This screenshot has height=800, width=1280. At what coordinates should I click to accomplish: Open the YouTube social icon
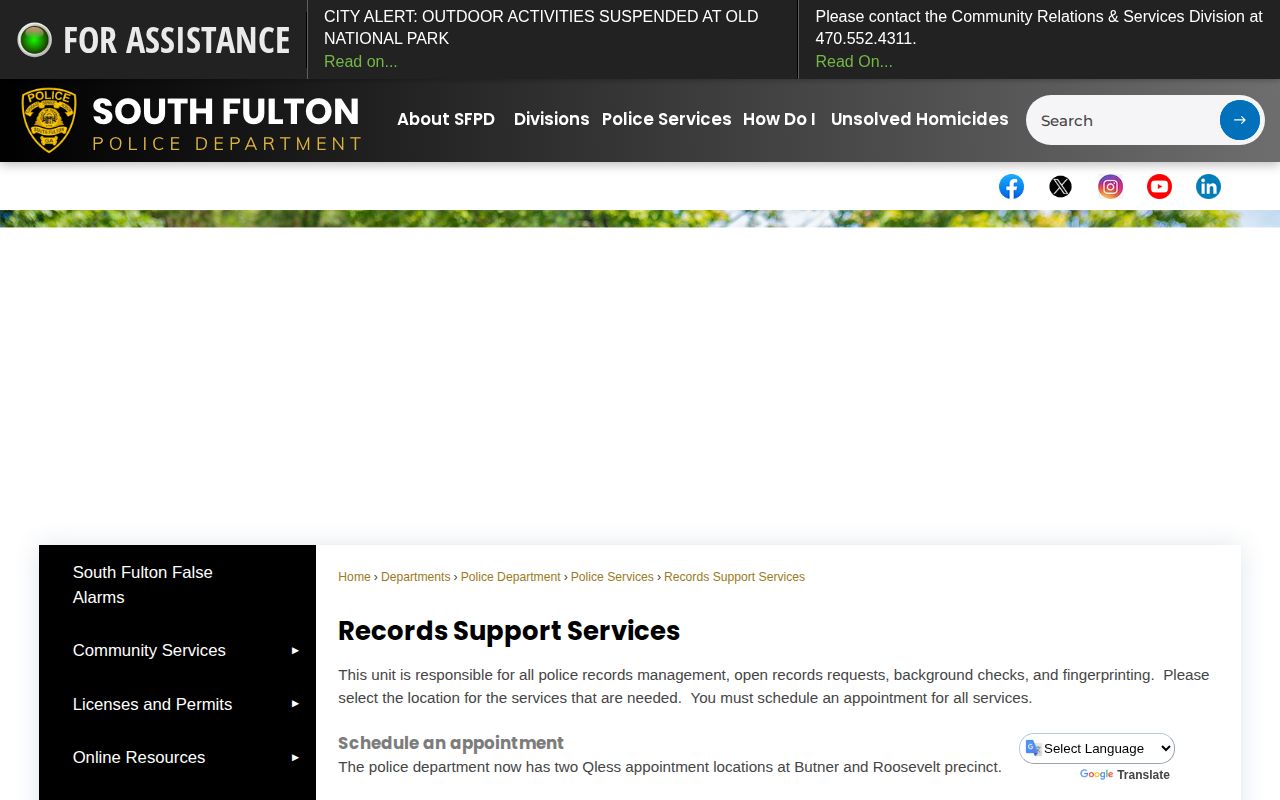pos(1159,187)
